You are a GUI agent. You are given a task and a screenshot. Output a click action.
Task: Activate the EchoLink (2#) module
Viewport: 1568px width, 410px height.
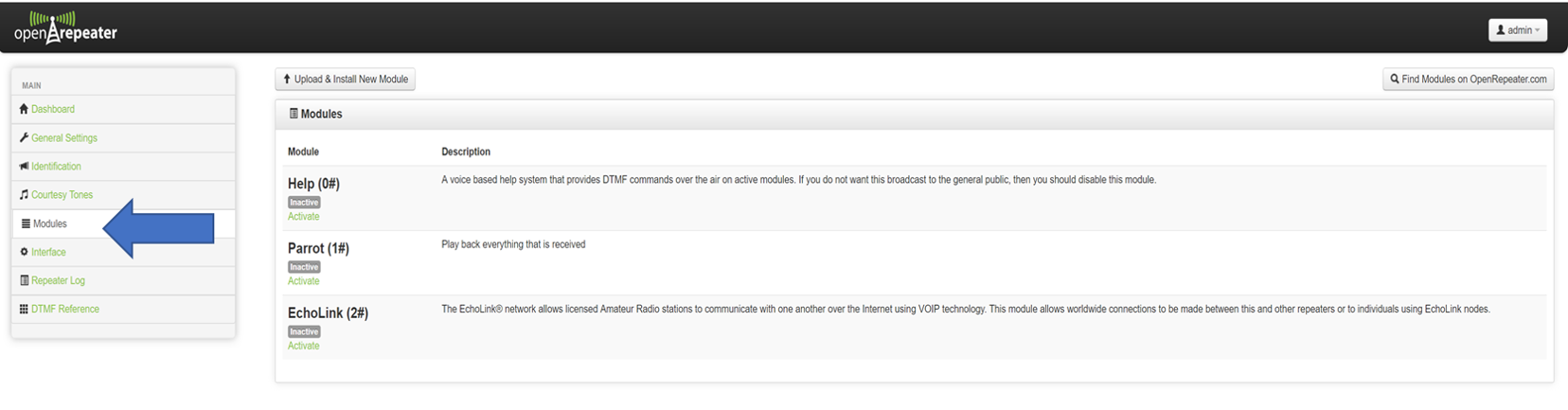coord(303,346)
